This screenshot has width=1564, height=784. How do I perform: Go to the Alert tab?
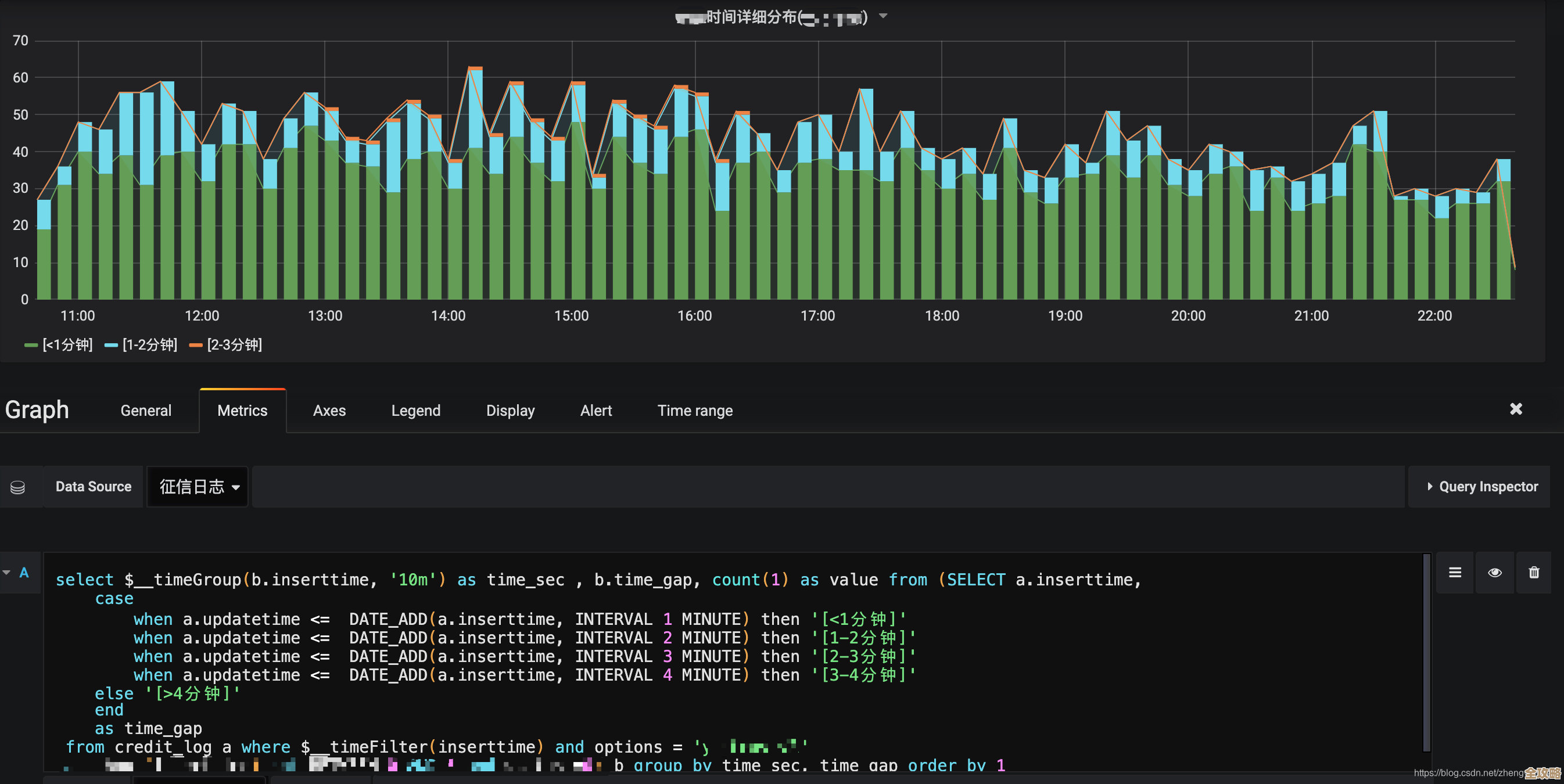click(596, 411)
